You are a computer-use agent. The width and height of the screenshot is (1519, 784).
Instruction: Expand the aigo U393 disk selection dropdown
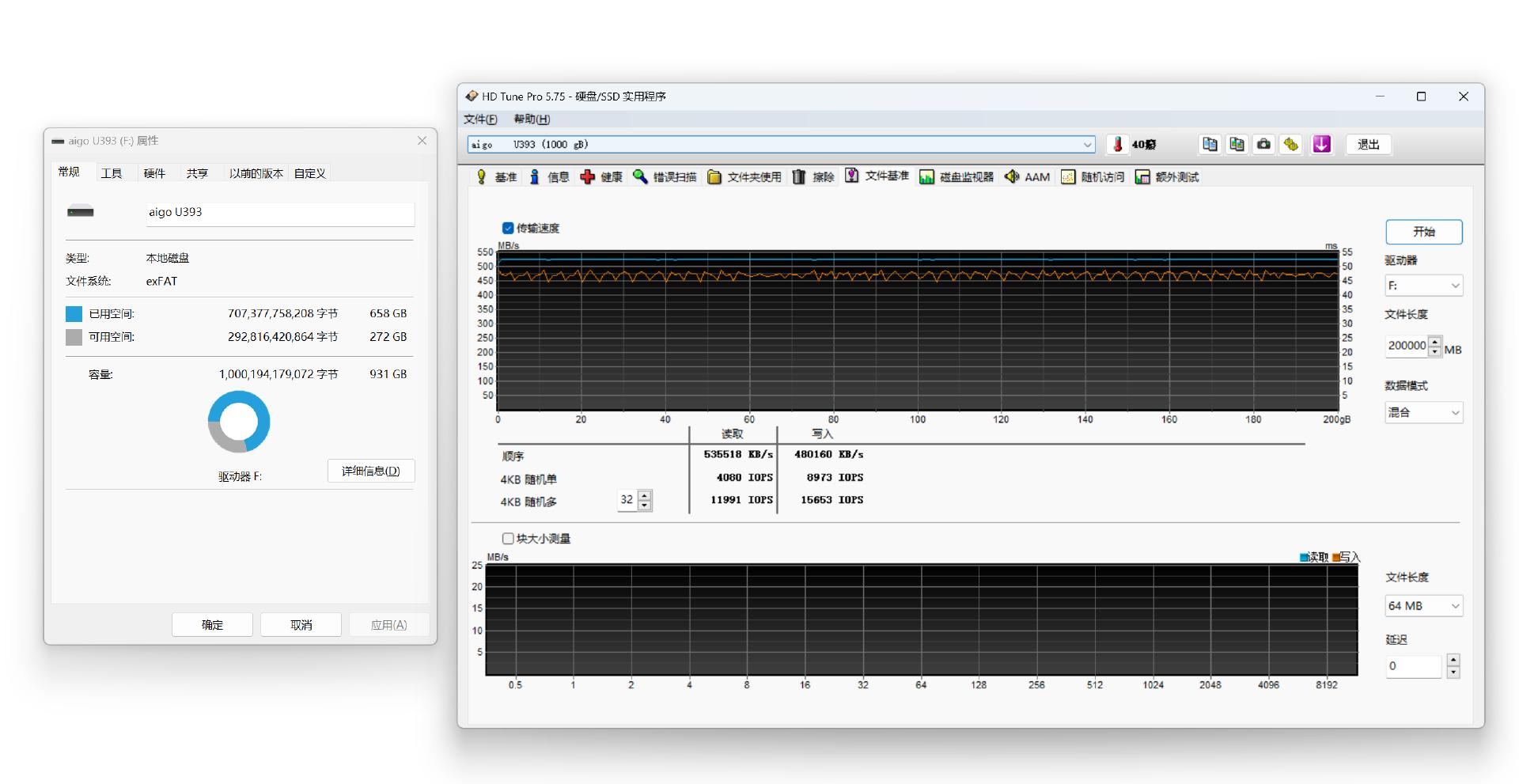pyautogui.click(x=1087, y=145)
